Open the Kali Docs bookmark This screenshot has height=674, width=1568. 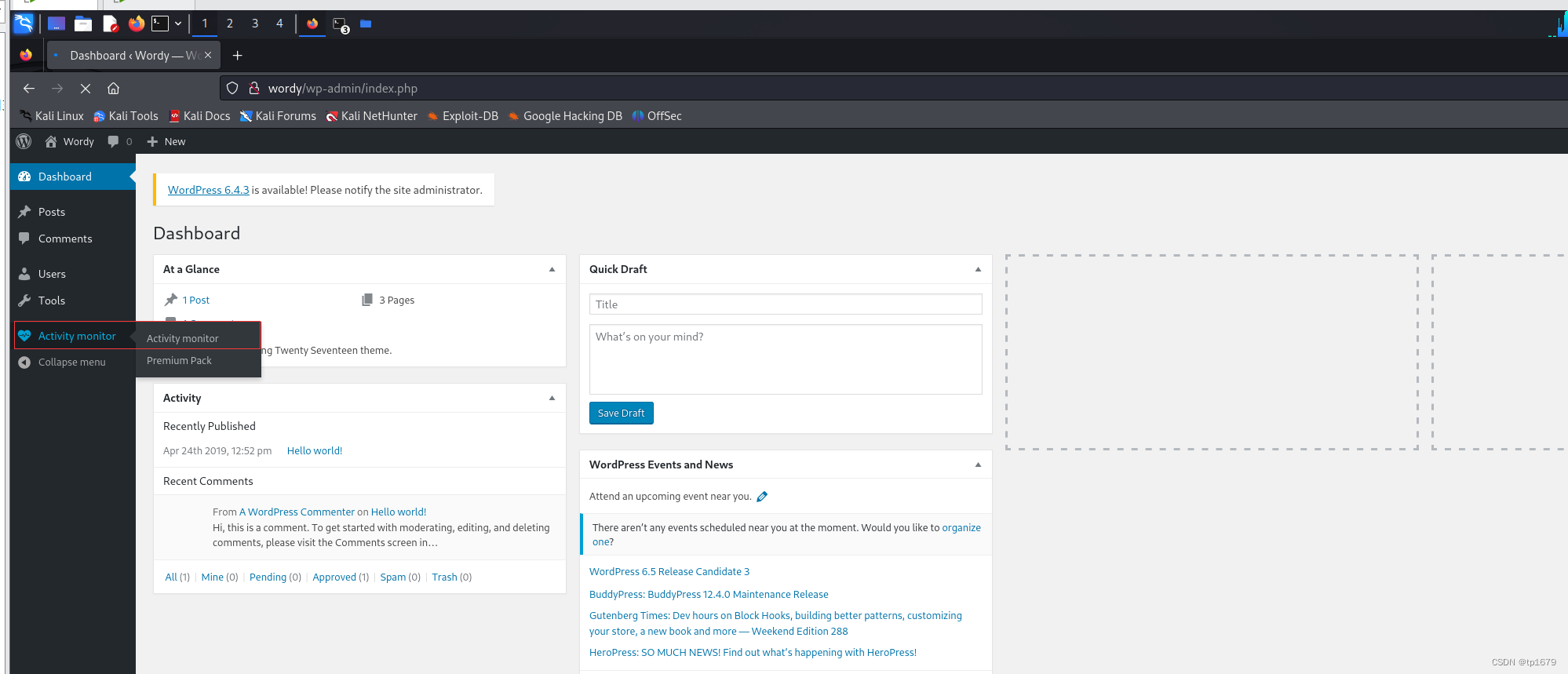pos(200,116)
